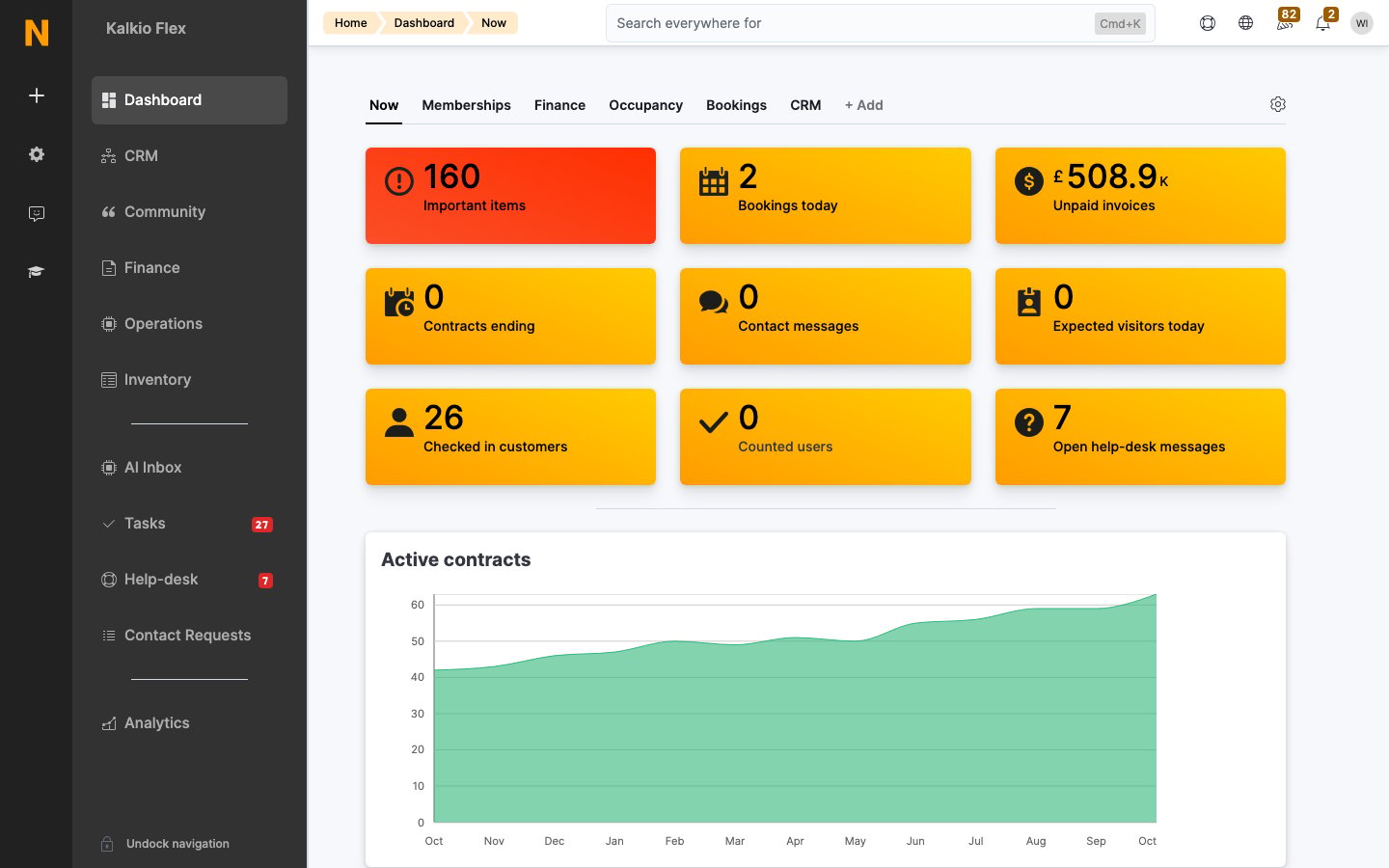Click the Kalkio Flex title

tap(146, 29)
